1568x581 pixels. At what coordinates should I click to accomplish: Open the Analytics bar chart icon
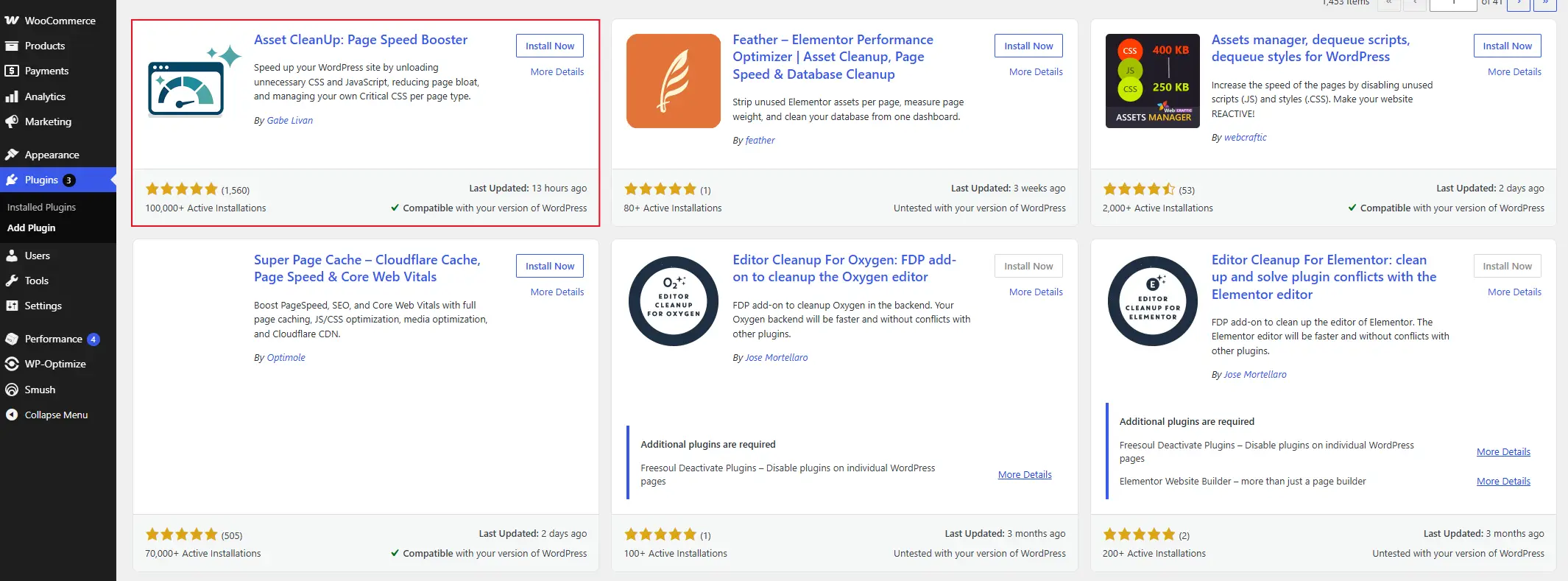[12, 96]
